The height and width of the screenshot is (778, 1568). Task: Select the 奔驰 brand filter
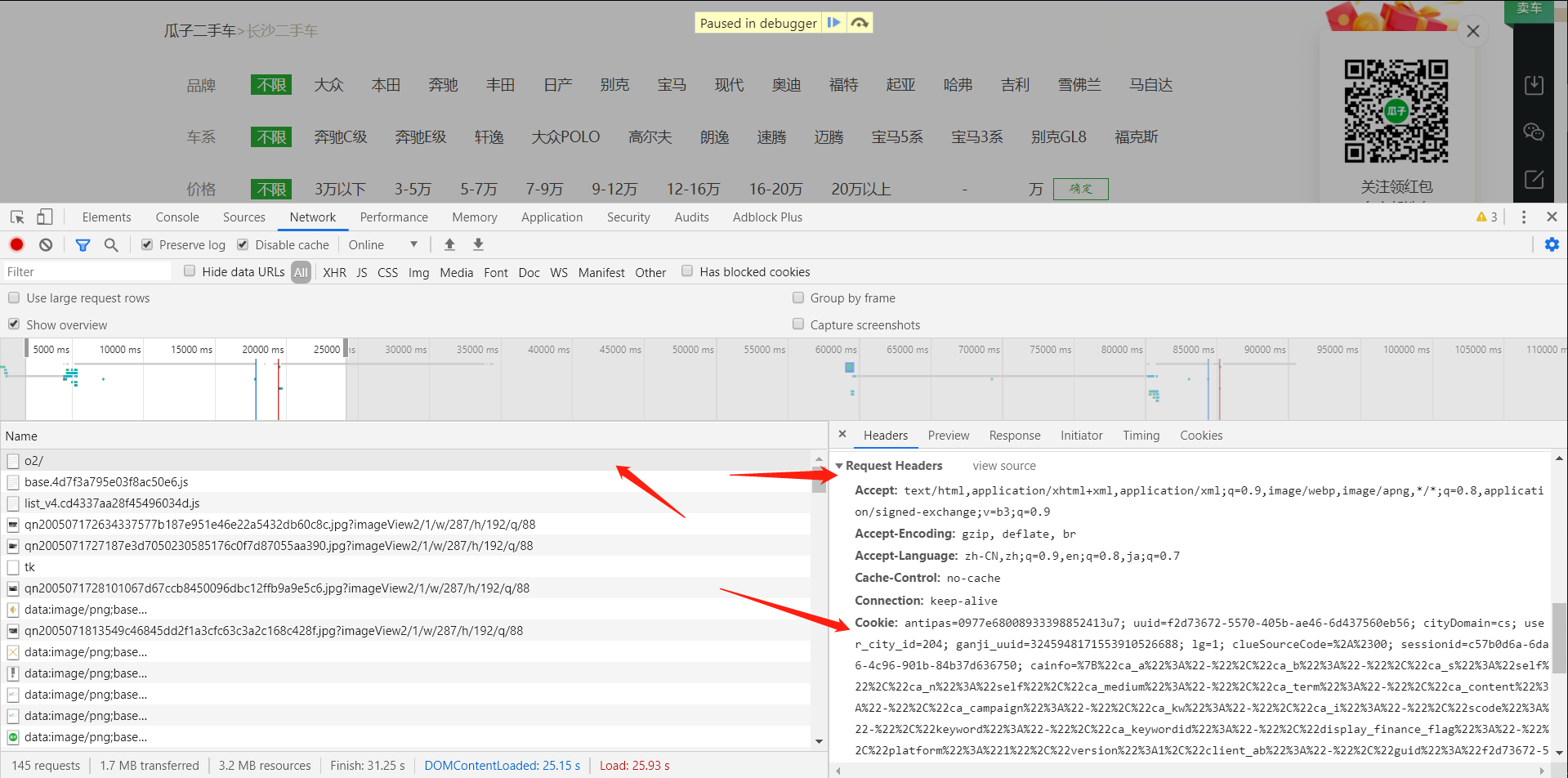[443, 84]
